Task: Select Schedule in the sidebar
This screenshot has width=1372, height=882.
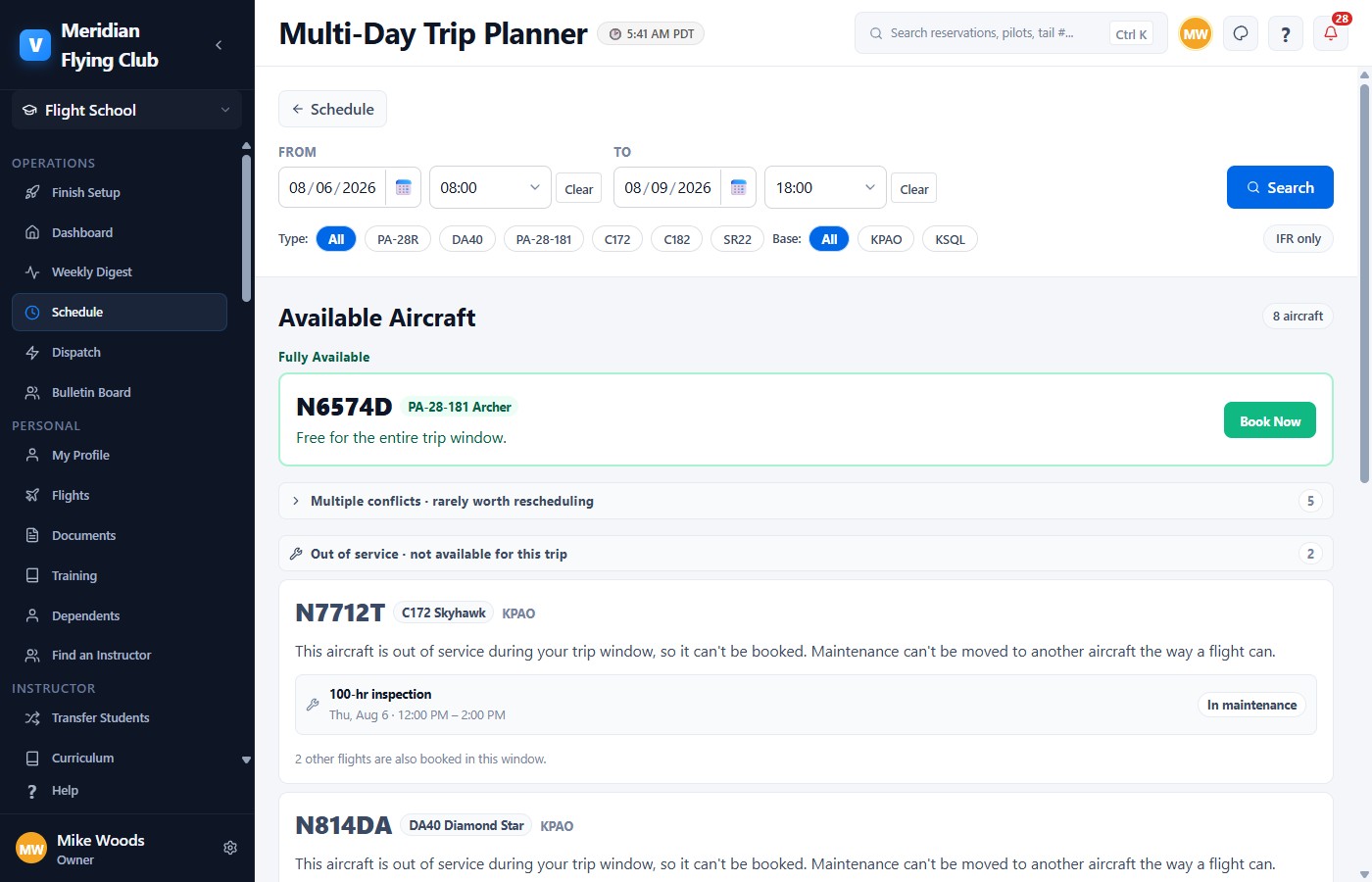Action: coord(120,312)
